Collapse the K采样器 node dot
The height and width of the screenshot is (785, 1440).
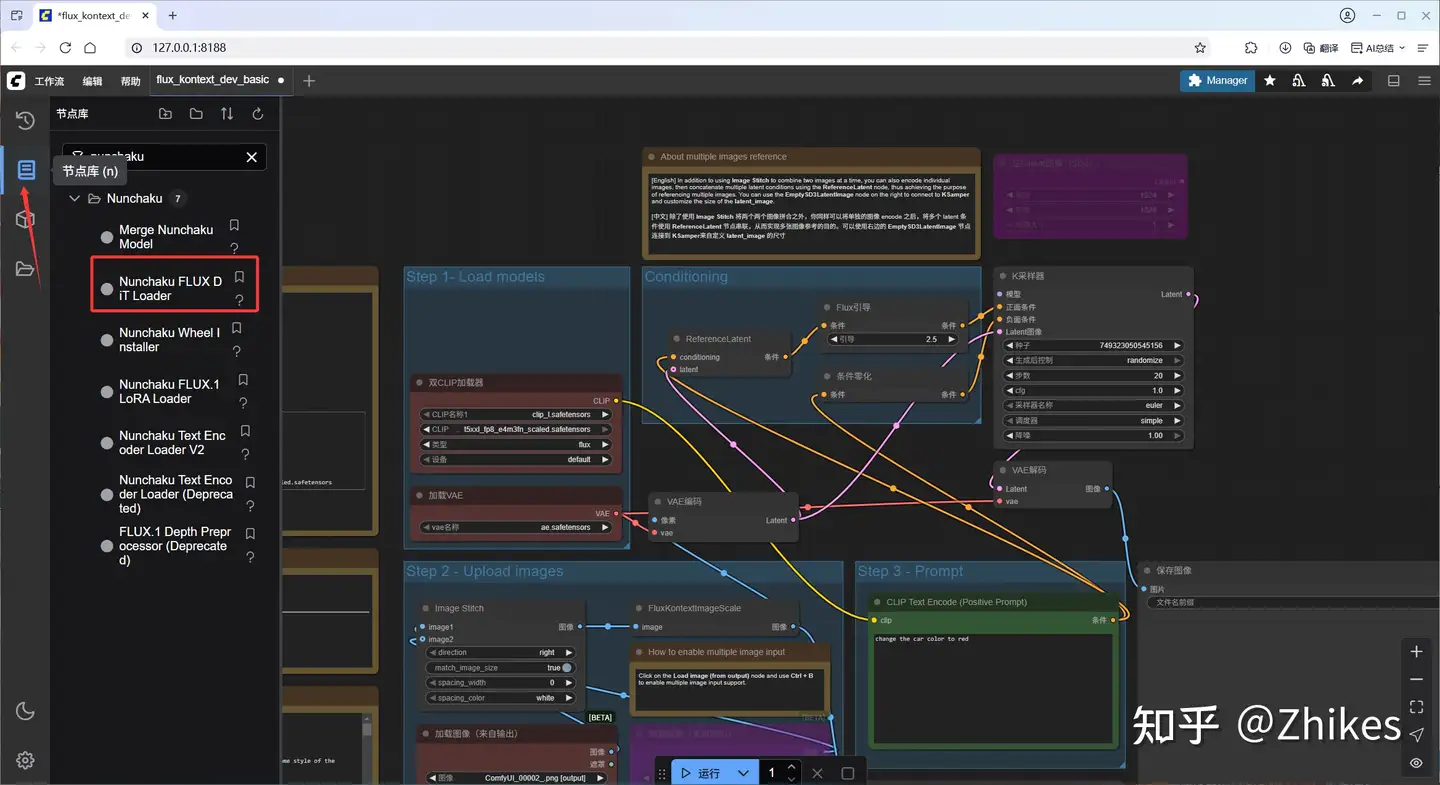click(x=1001, y=276)
